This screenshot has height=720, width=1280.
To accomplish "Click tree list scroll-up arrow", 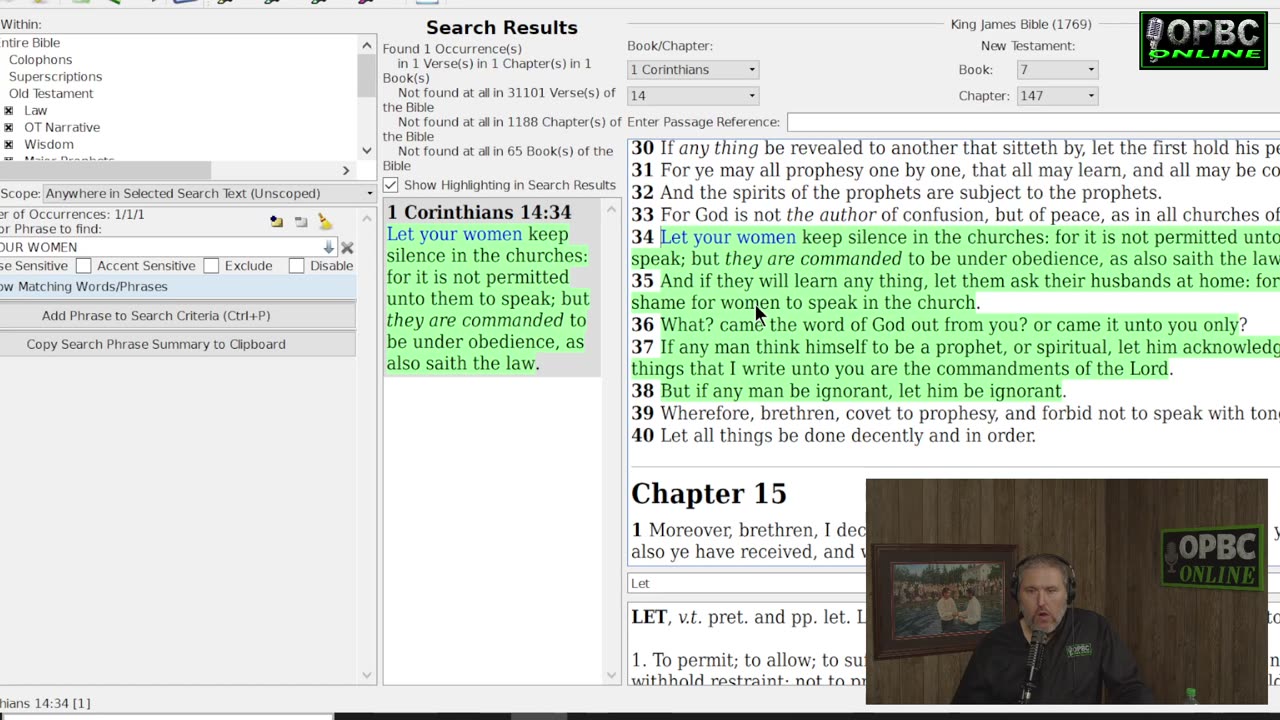I will point(366,45).
